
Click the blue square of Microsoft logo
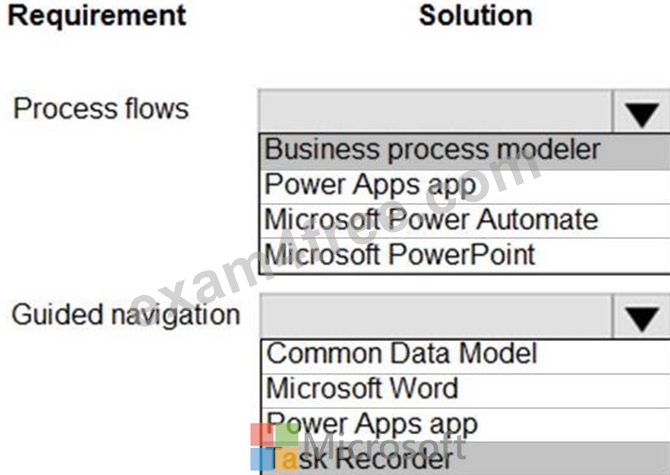pyautogui.click(x=262, y=459)
